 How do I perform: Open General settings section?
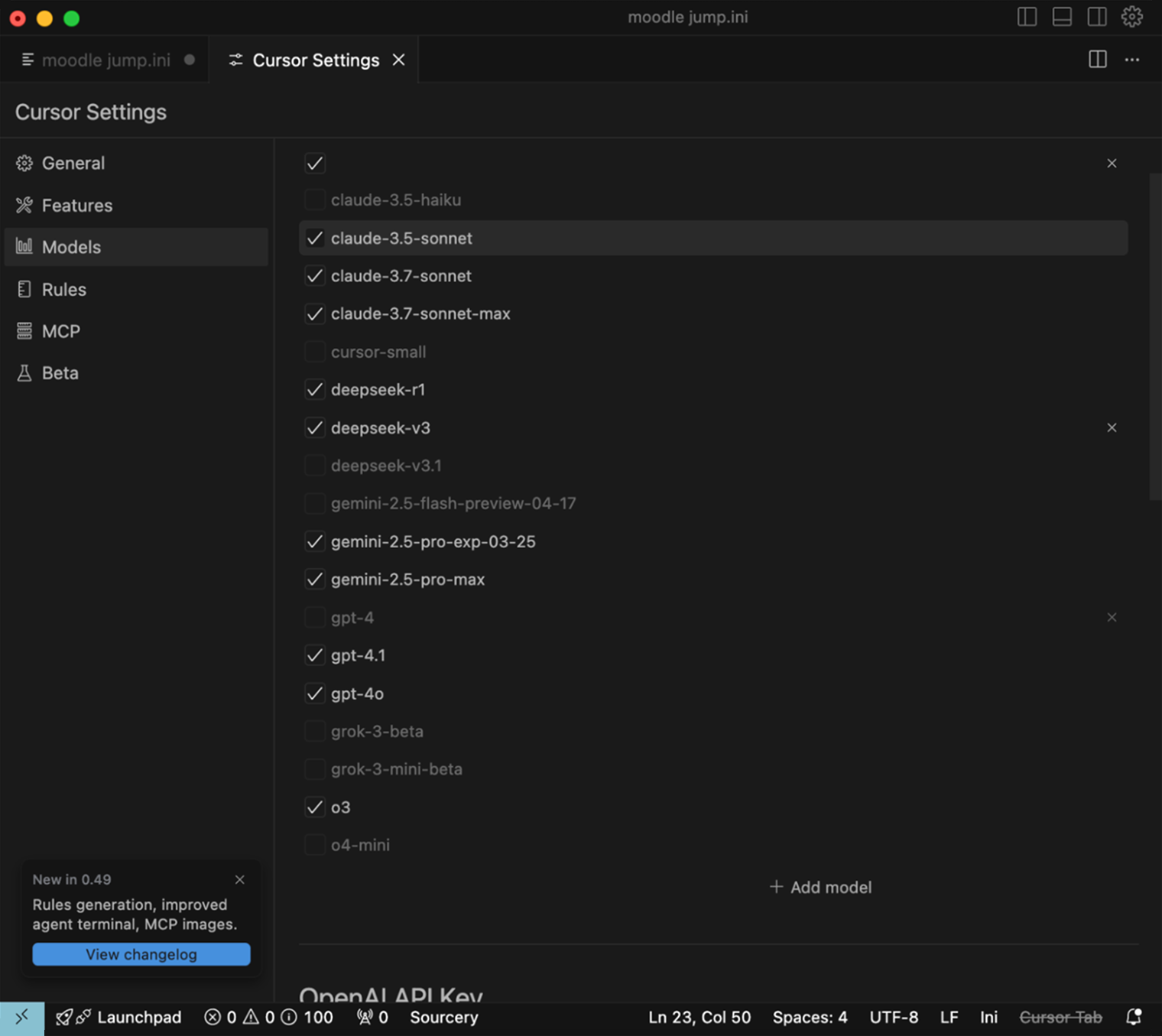coord(136,163)
